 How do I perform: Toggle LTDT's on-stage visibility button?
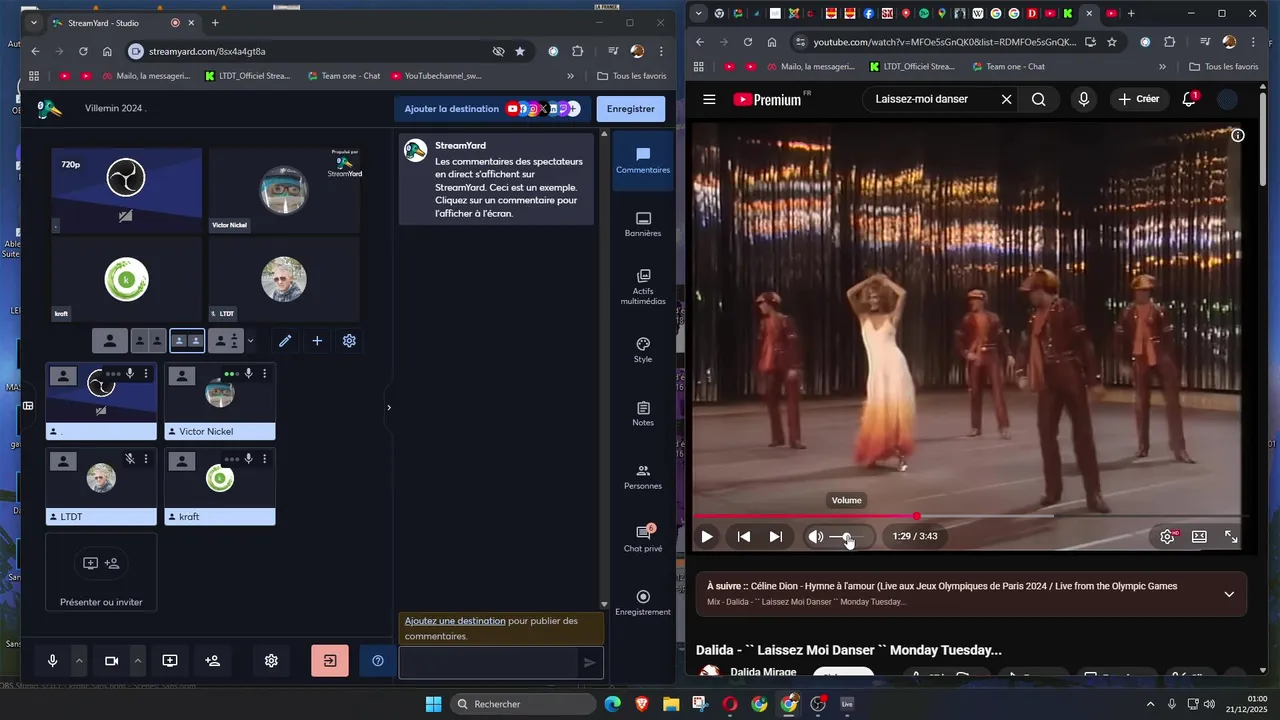click(63, 461)
